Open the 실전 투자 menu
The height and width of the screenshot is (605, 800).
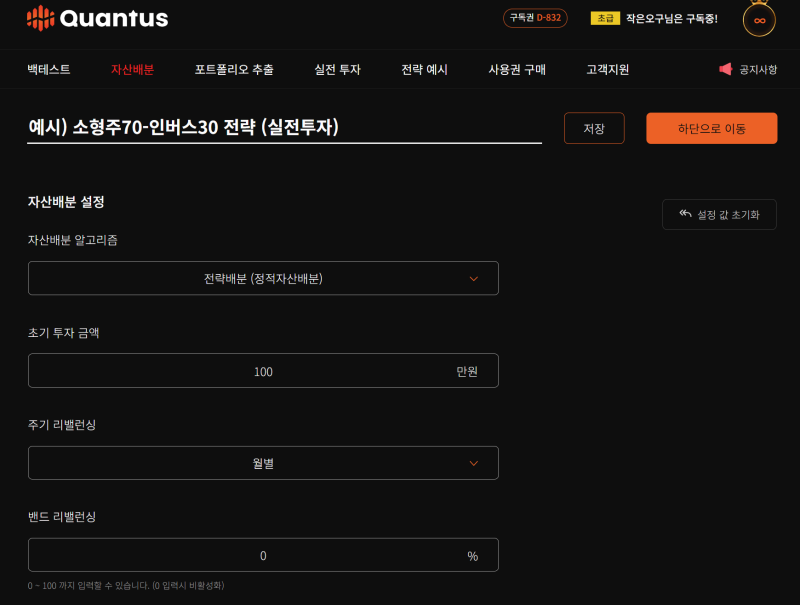click(x=337, y=69)
